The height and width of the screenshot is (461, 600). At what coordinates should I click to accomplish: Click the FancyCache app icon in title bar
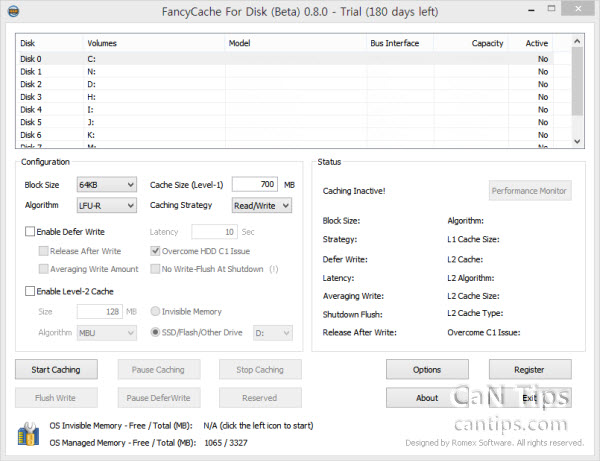[14, 11]
